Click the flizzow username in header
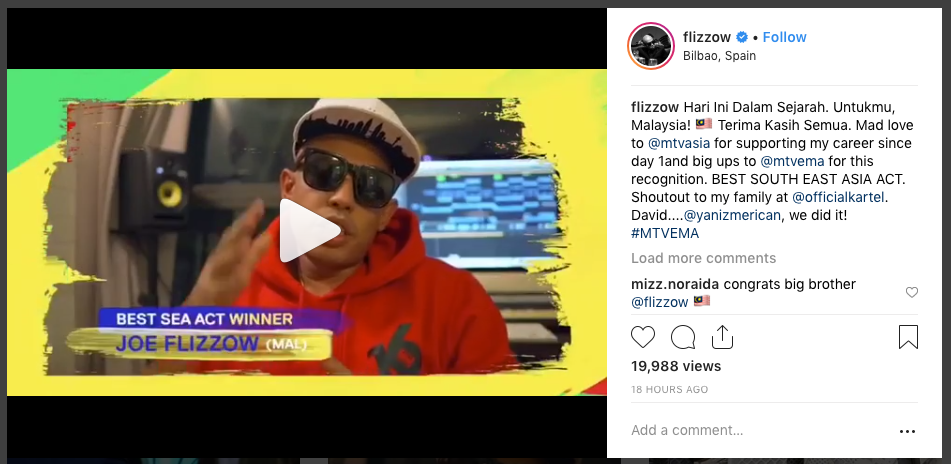951x464 pixels. [x=707, y=37]
